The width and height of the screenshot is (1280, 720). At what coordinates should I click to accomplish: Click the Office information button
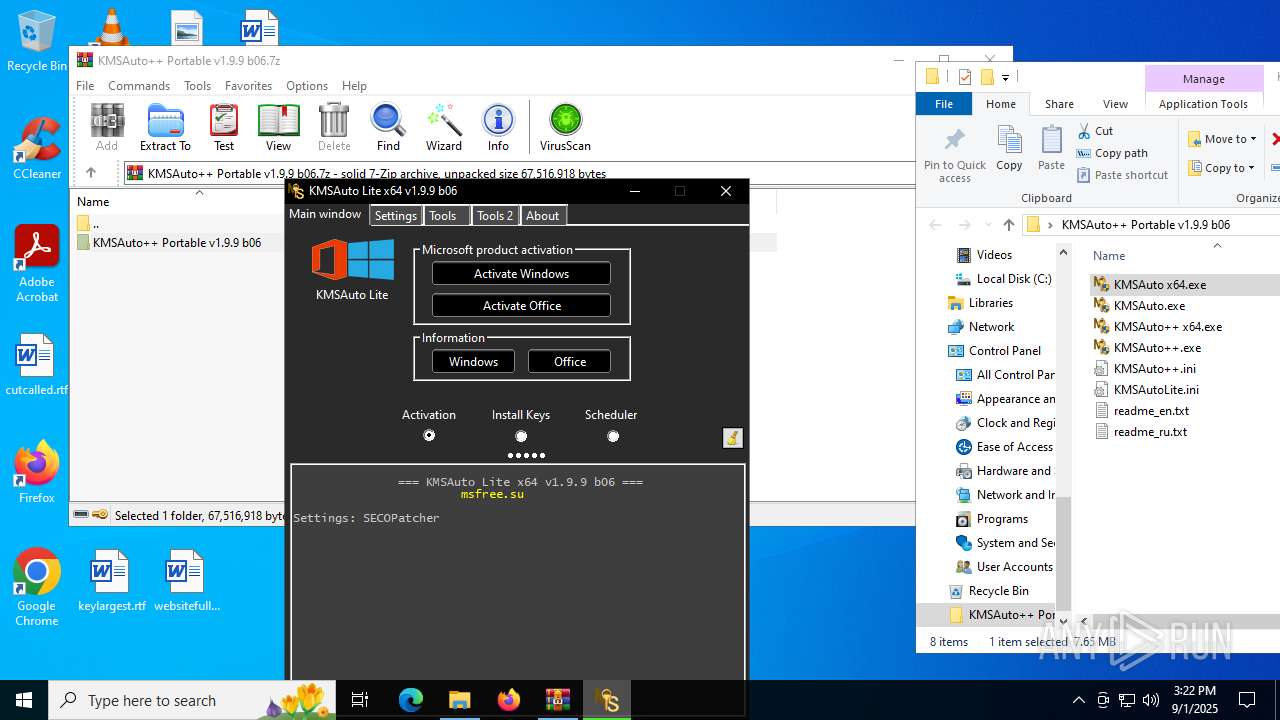pyautogui.click(x=570, y=362)
